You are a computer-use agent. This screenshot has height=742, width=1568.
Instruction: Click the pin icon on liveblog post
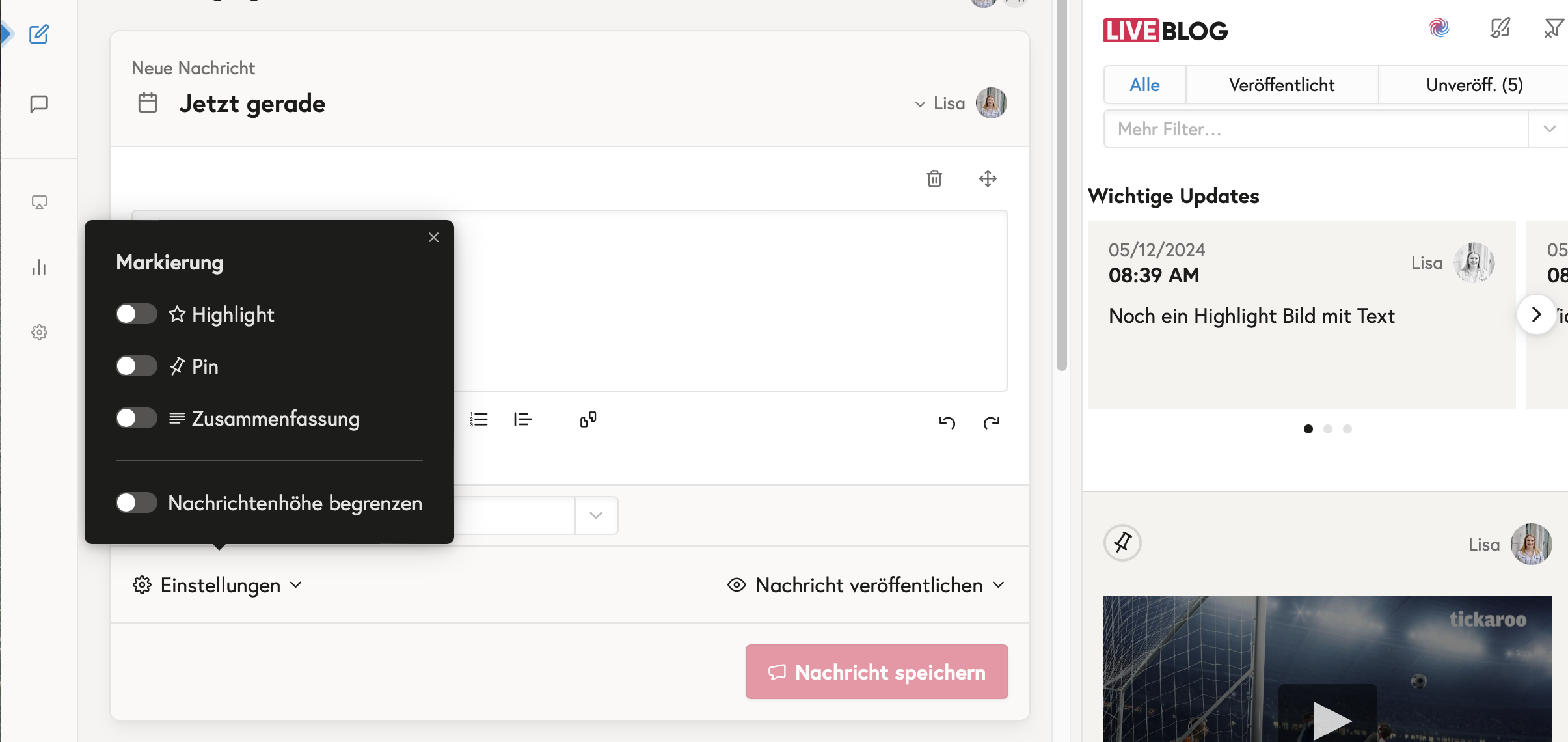pos(1122,543)
